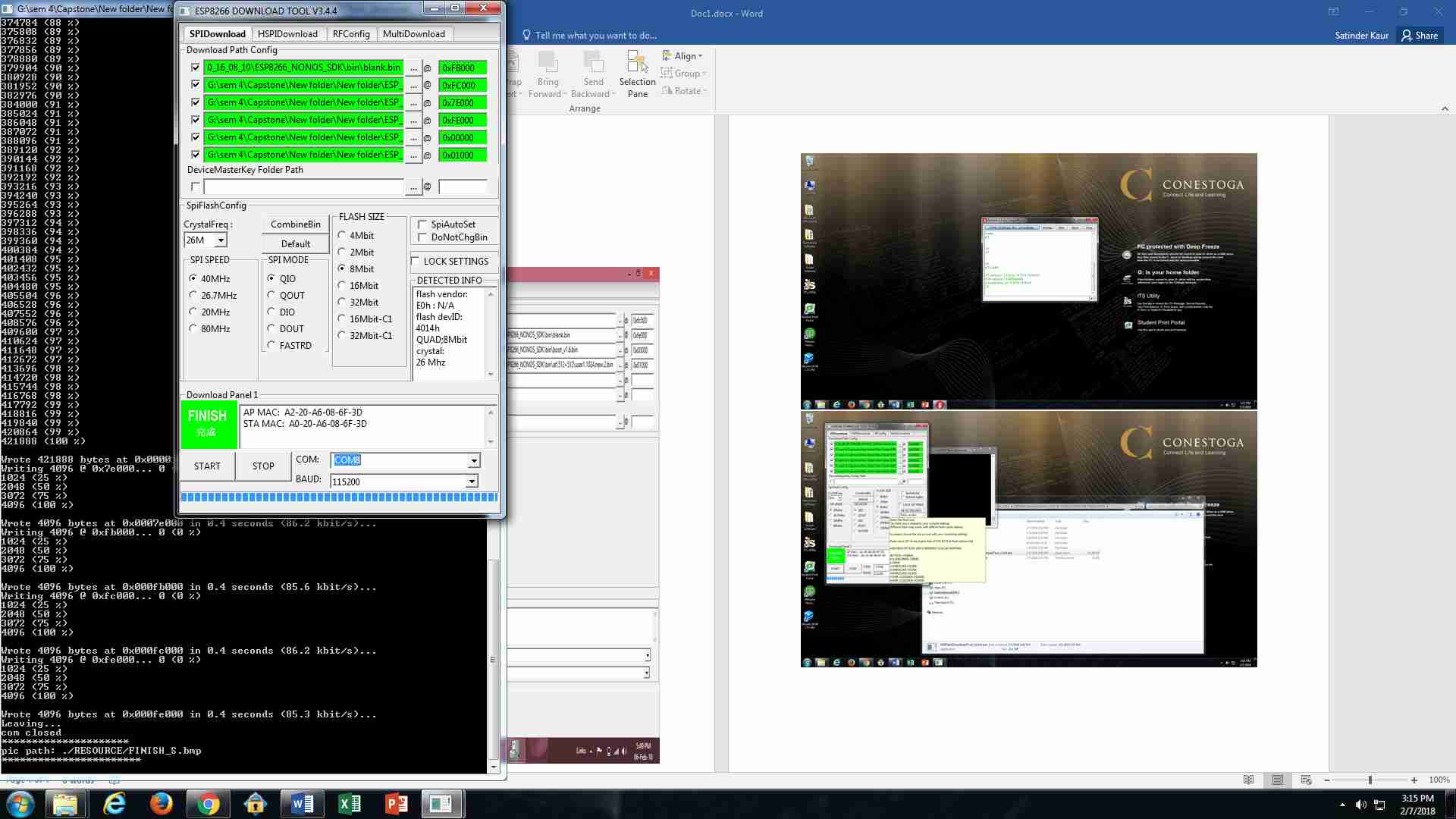Open MultiDownload tab
The height and width of the screenshot is (819, 1456).
click(413, 33)
